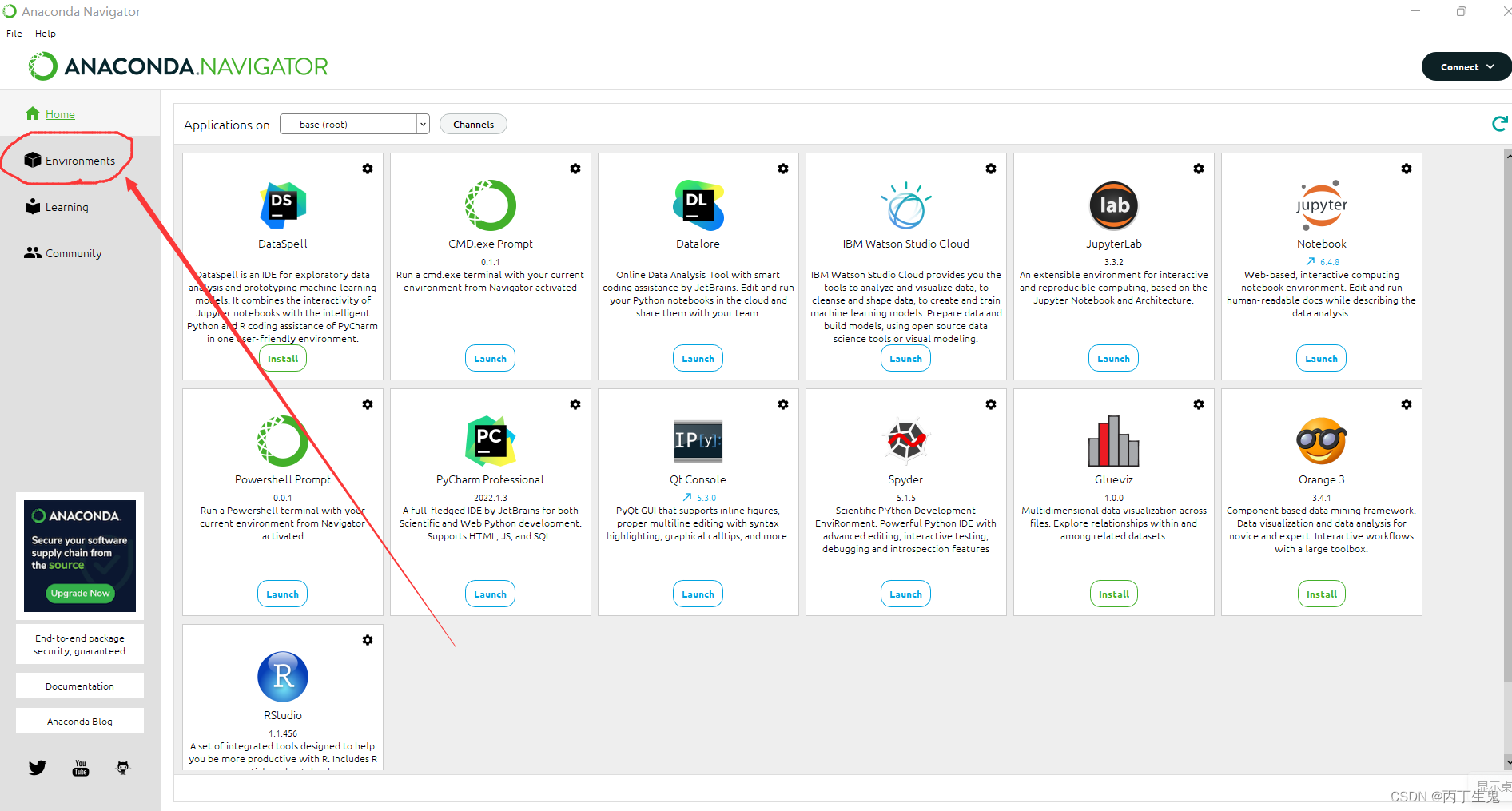Open settings gear on CMD.exe Prompt card

(575, 169)
